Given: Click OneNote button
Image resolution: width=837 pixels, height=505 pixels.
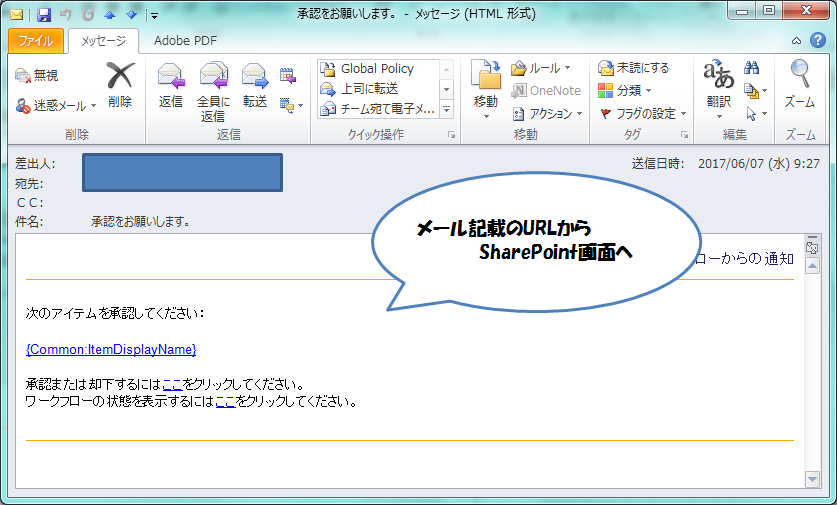Looking at the screenshot, I should tap(546, 91).
